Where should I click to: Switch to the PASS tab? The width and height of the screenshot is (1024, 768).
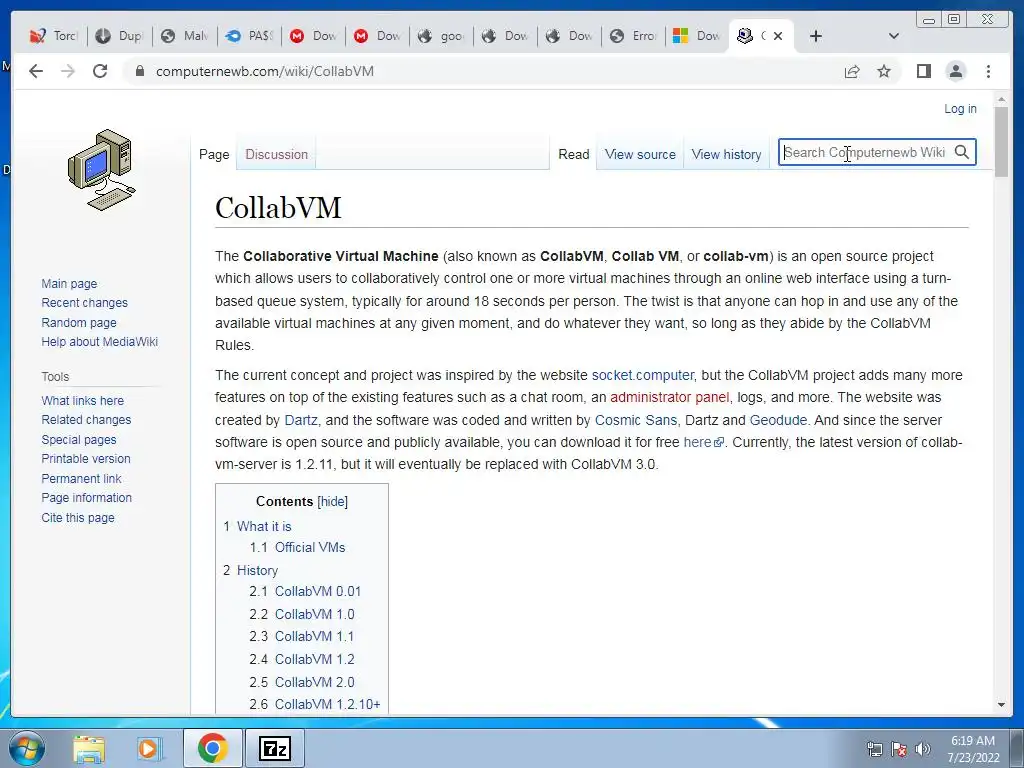(x=248, y=36)
